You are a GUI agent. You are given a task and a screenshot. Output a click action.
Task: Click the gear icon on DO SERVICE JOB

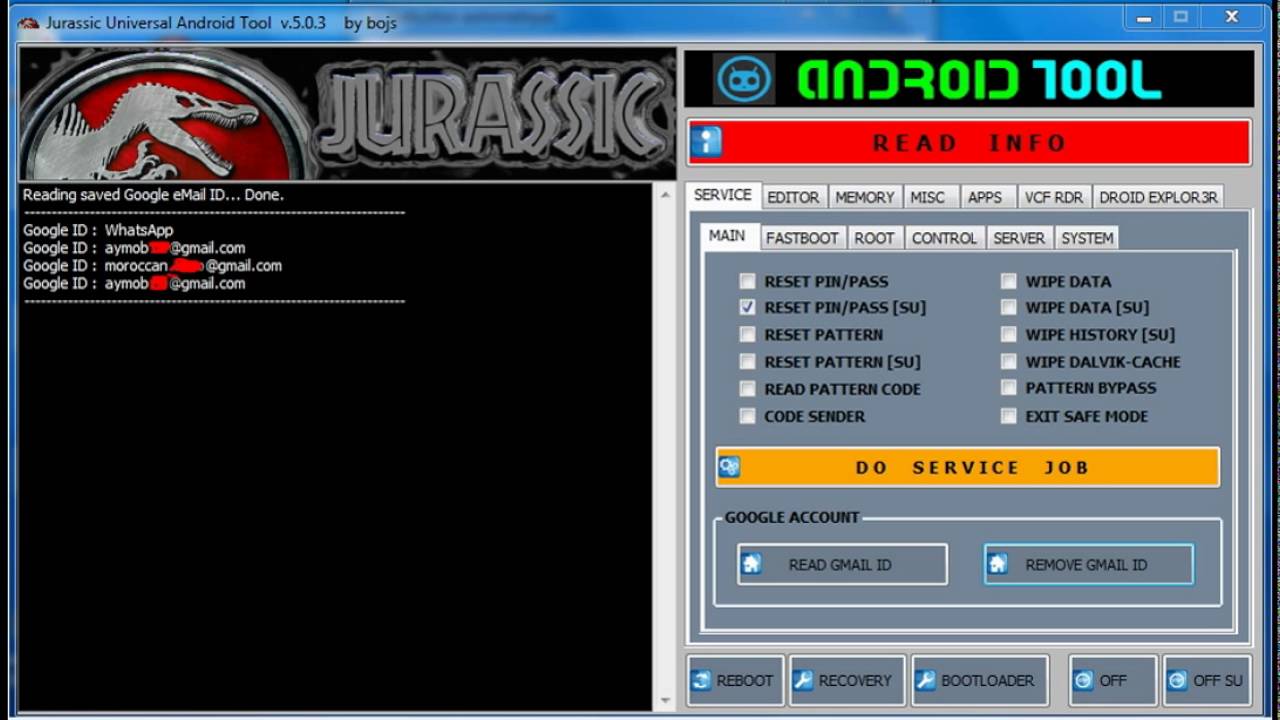pyautogui.click(x=729, y=467)
